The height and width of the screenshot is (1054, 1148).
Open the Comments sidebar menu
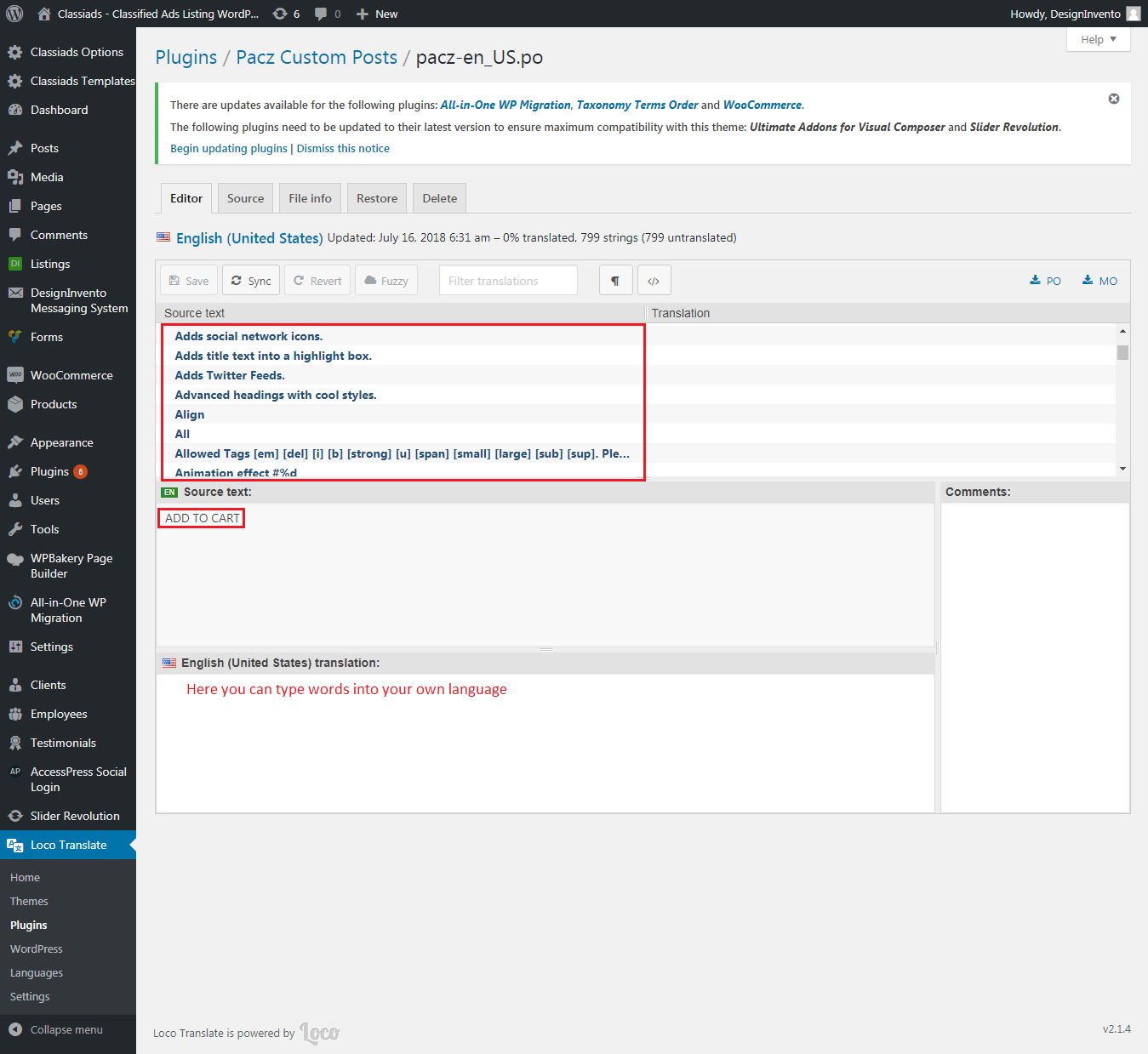pyautogui.click(x=68, y=235)
